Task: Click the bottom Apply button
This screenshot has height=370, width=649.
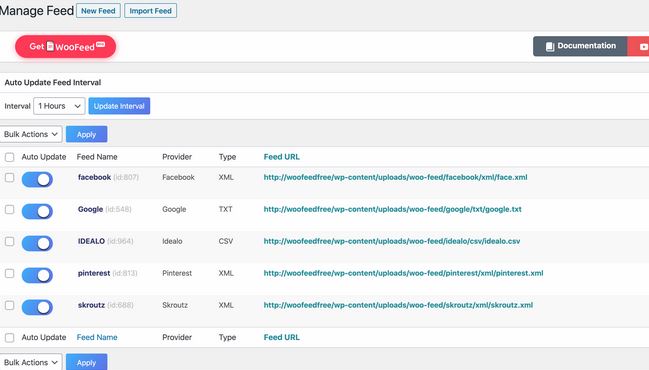Action: pyautogui.click(x=87, y=362)
